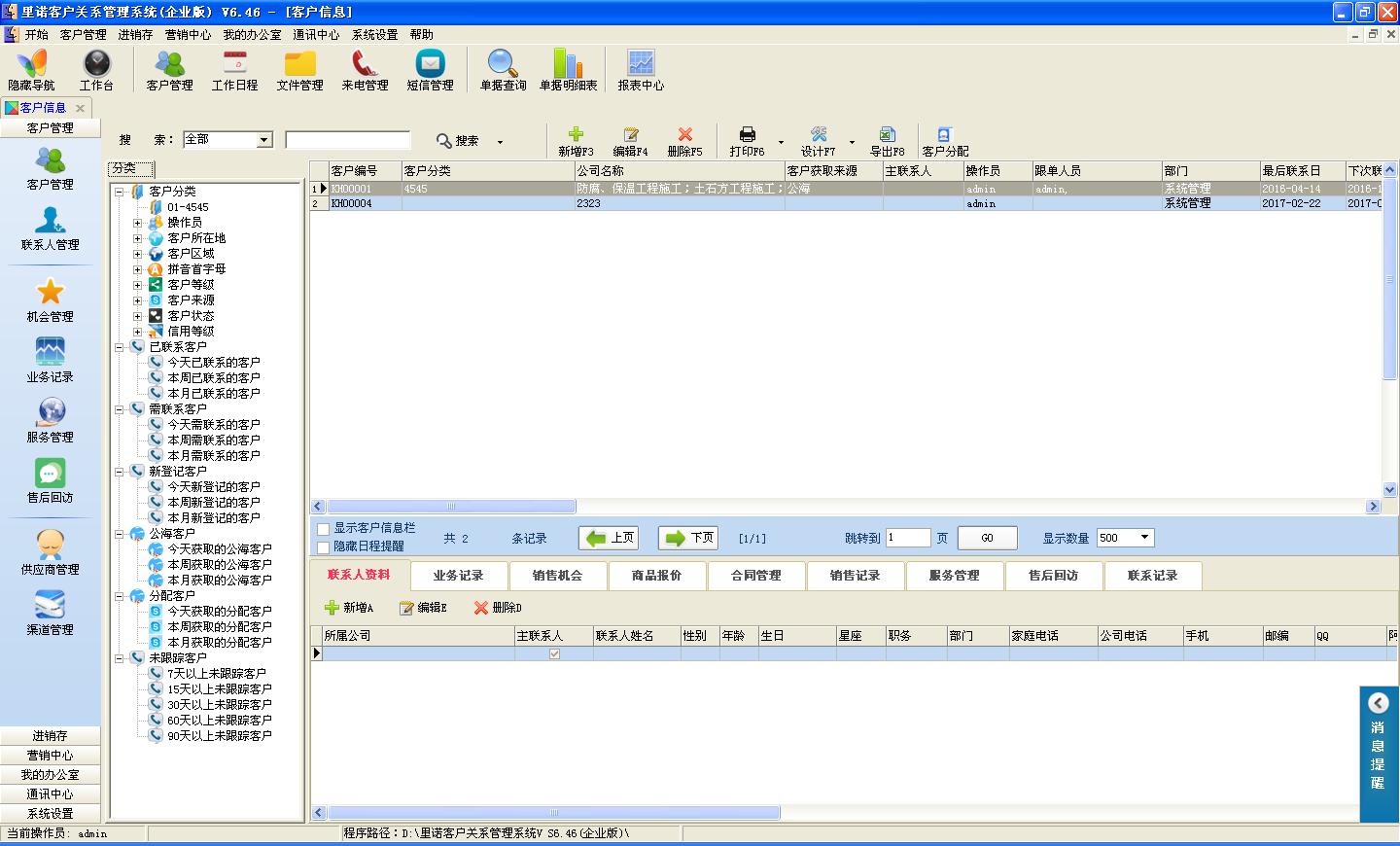1400x846 pixels.
Task: Open 渠道管理 in the sidebar
Action: tap(51, 614)
